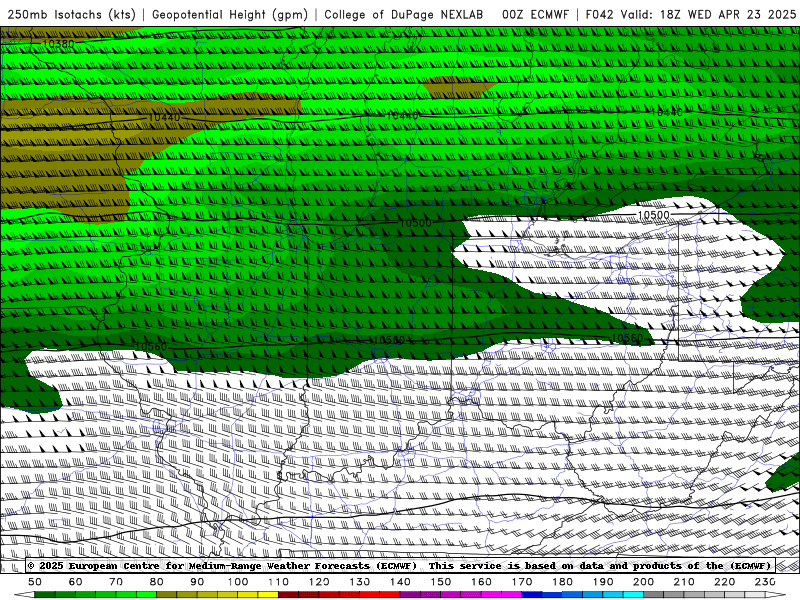
Task: Select the bright red swatch left of 140
Action: (390, 595)
